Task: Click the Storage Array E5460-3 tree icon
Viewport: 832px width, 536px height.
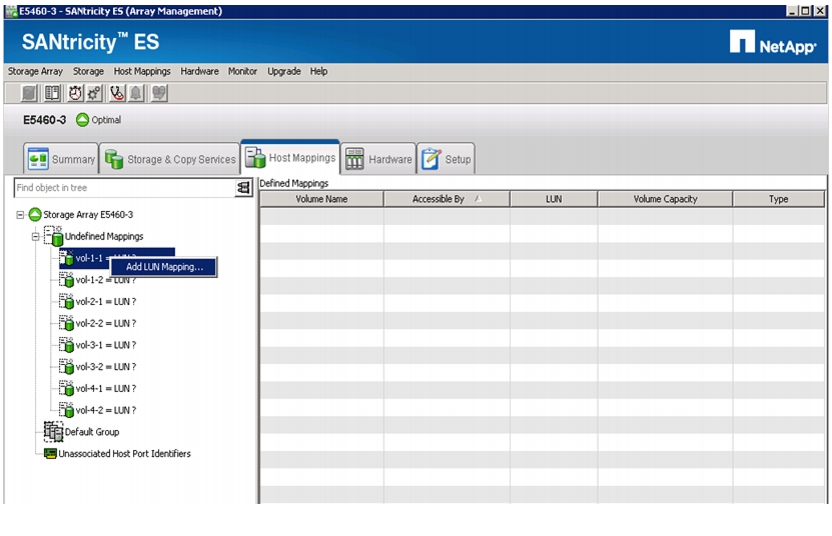Action: [x=35, y=214]
